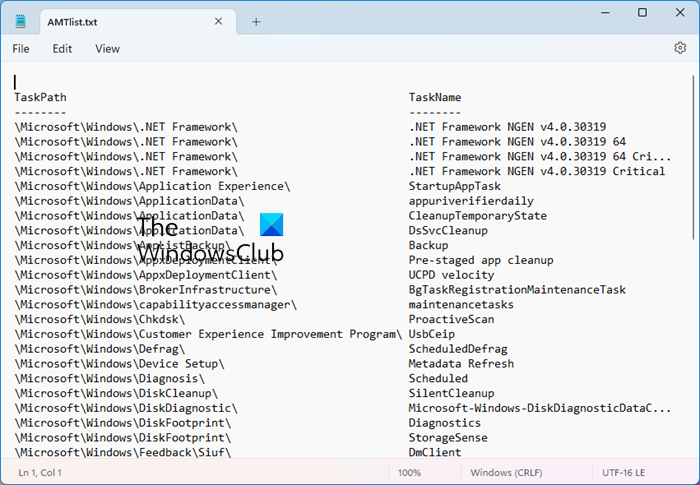Click the BrokerInfrastructure path

point(146,289)
